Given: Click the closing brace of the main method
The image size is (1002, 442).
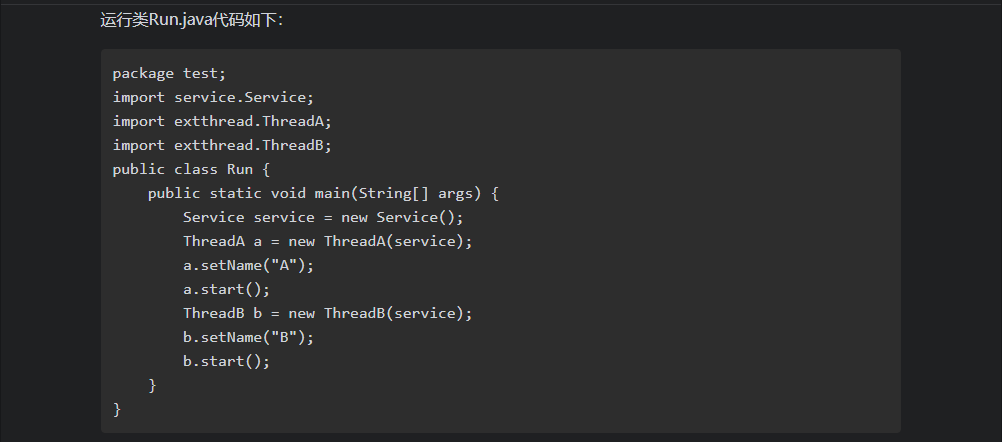Looking at the screenshot, I should tap(152, 386).
